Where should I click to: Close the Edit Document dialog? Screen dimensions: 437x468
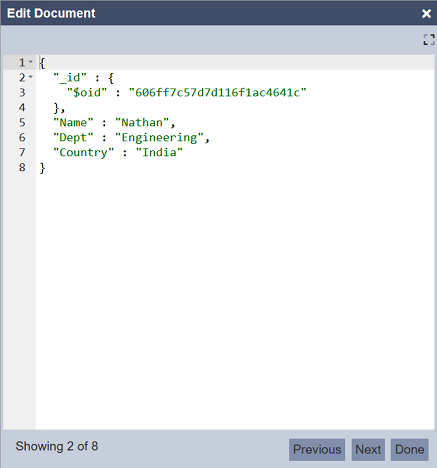(x=426, y=14)
